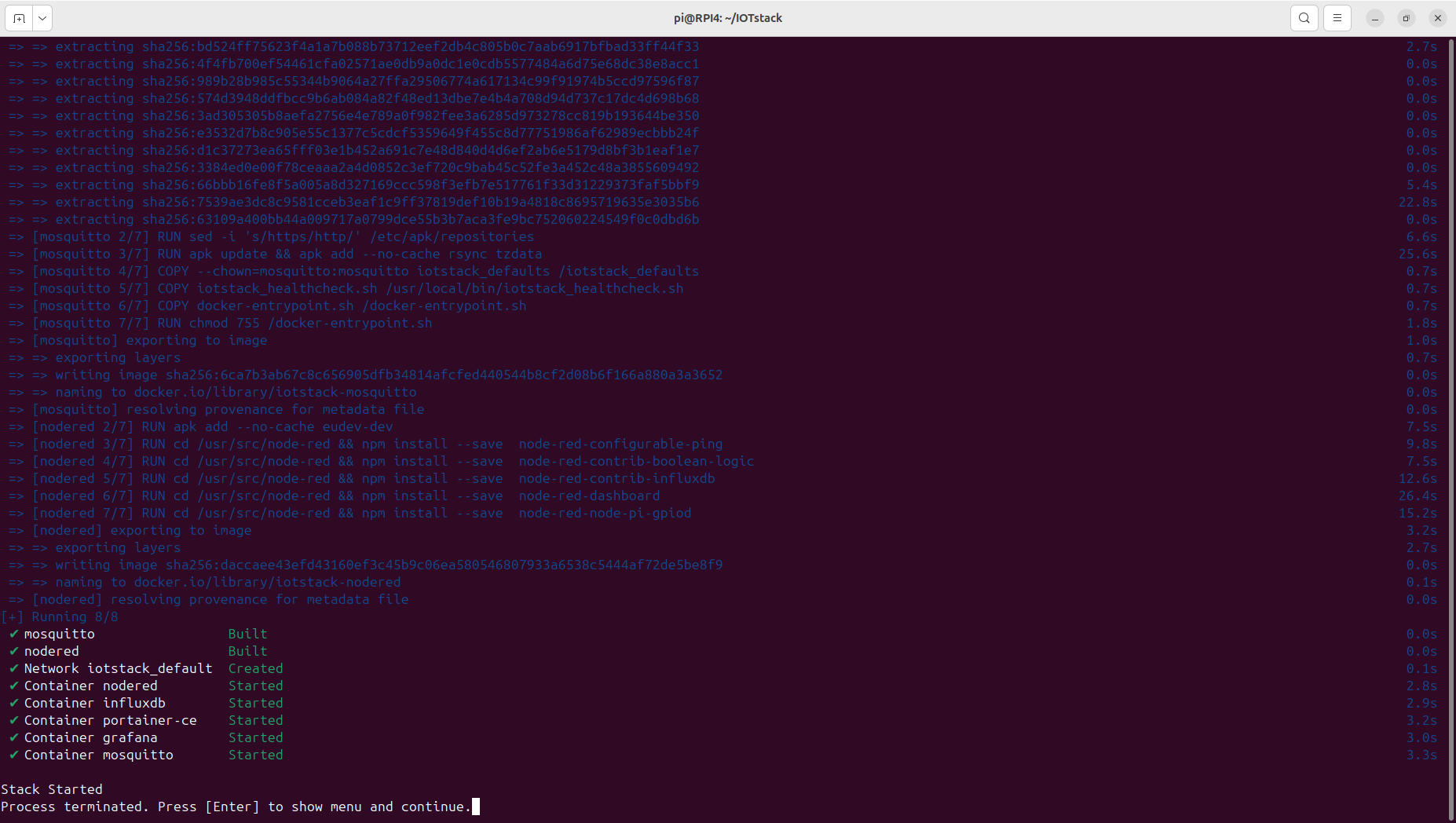Viewport: 1456px width, 823px height.
Task: Click the terminal vertical scrollbar
Action: (x=1451, y=429)
